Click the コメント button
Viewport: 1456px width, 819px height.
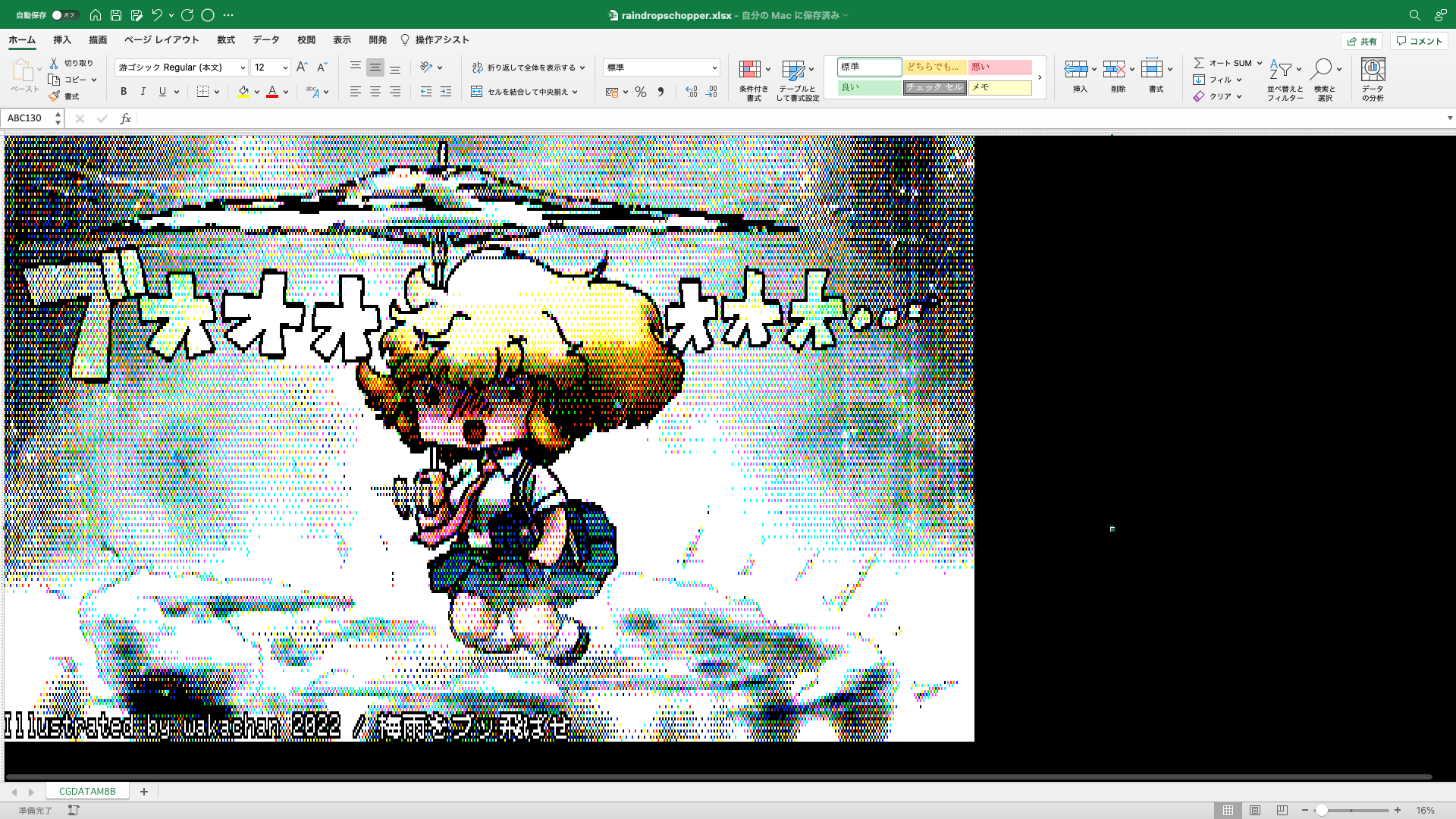[1419, 41]
